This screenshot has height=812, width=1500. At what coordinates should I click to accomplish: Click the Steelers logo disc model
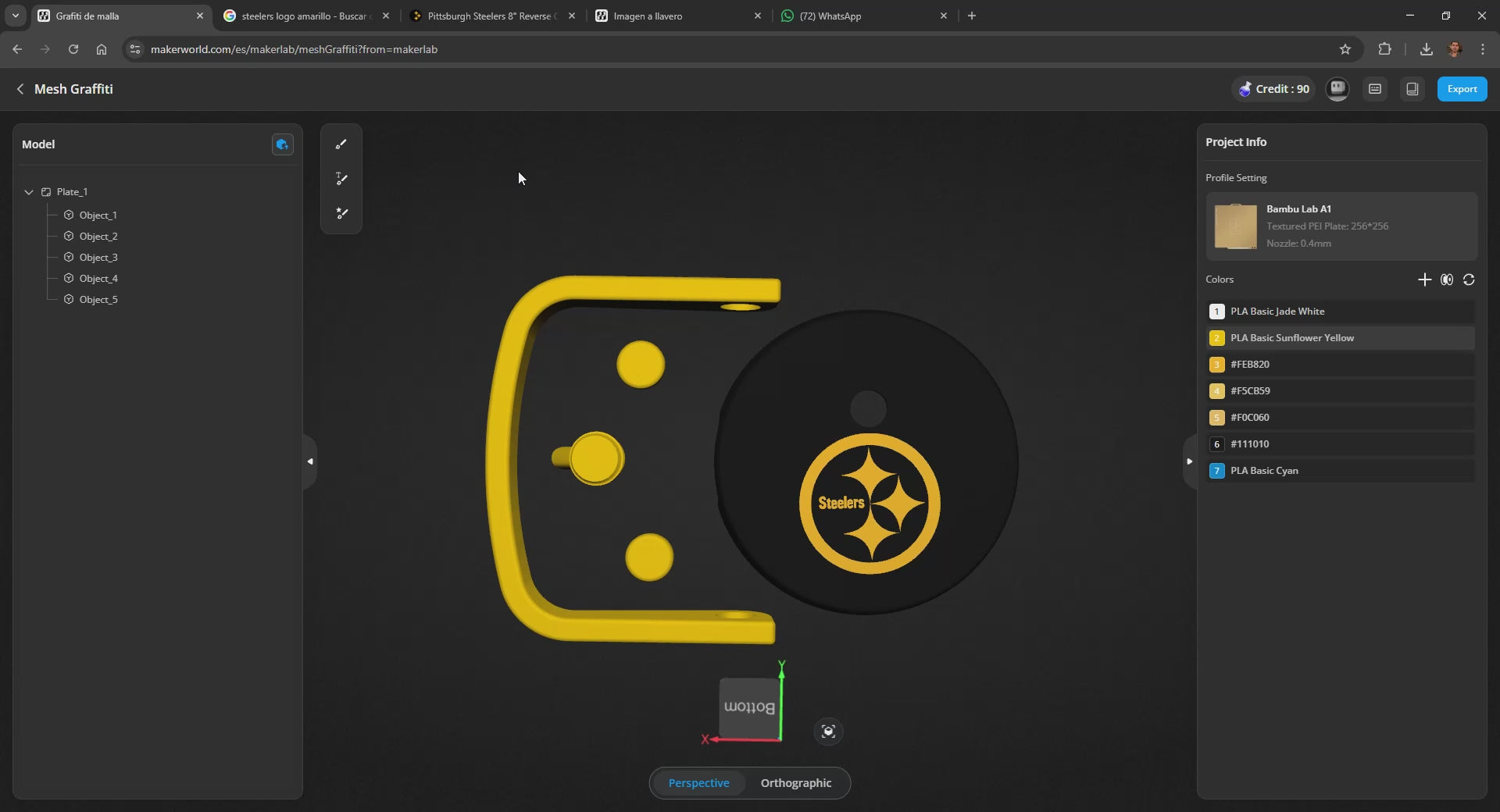pyautogui.click(x=867, y=462)
